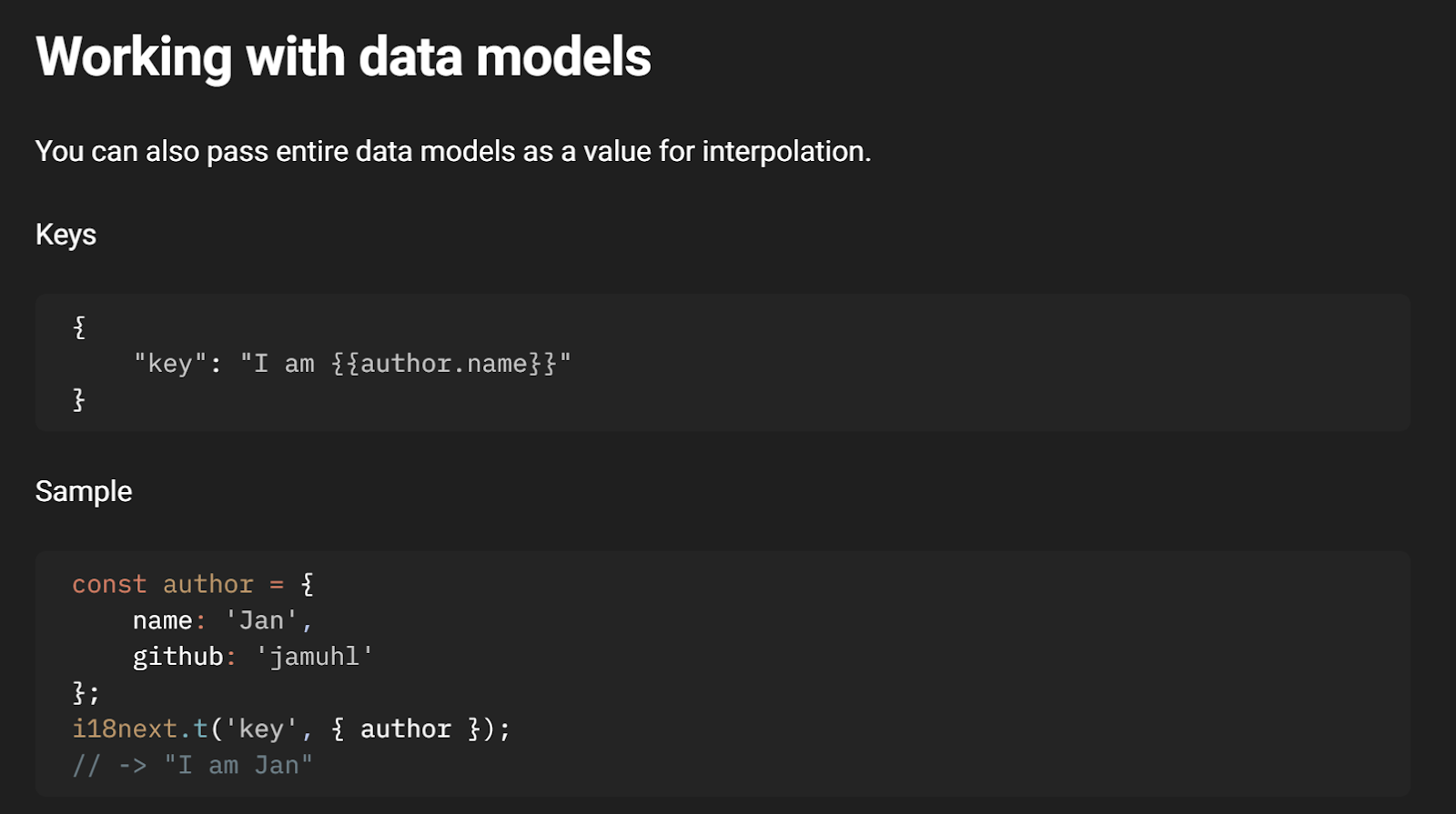Click the '// -> "I am Jan"' comment line
This screenshot has height=814, width=1456.
[192, 766]
